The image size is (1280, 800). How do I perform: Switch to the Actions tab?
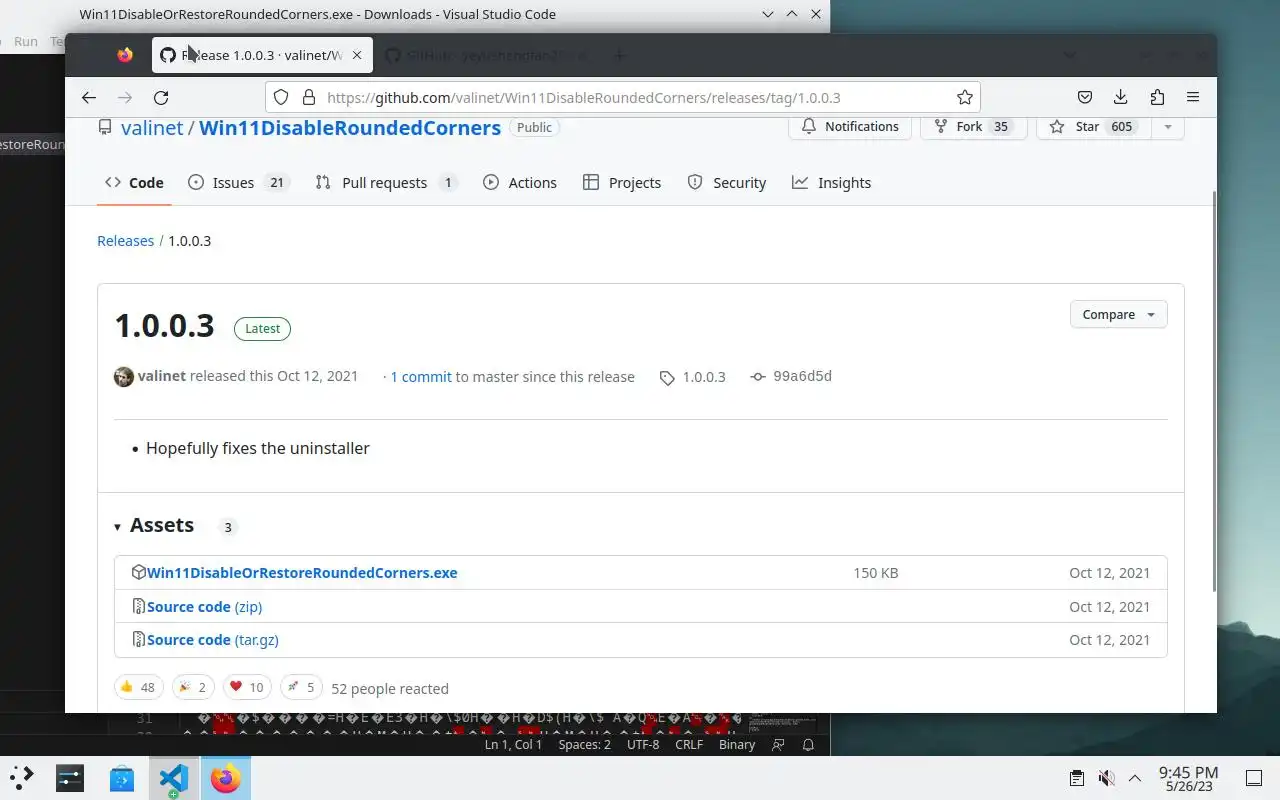click(x=520, y=183)
